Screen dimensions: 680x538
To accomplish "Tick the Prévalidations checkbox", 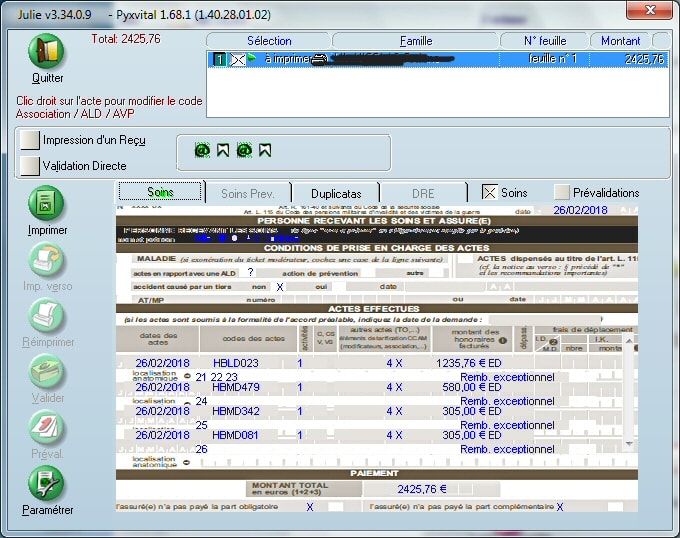I will click(562, 192).
